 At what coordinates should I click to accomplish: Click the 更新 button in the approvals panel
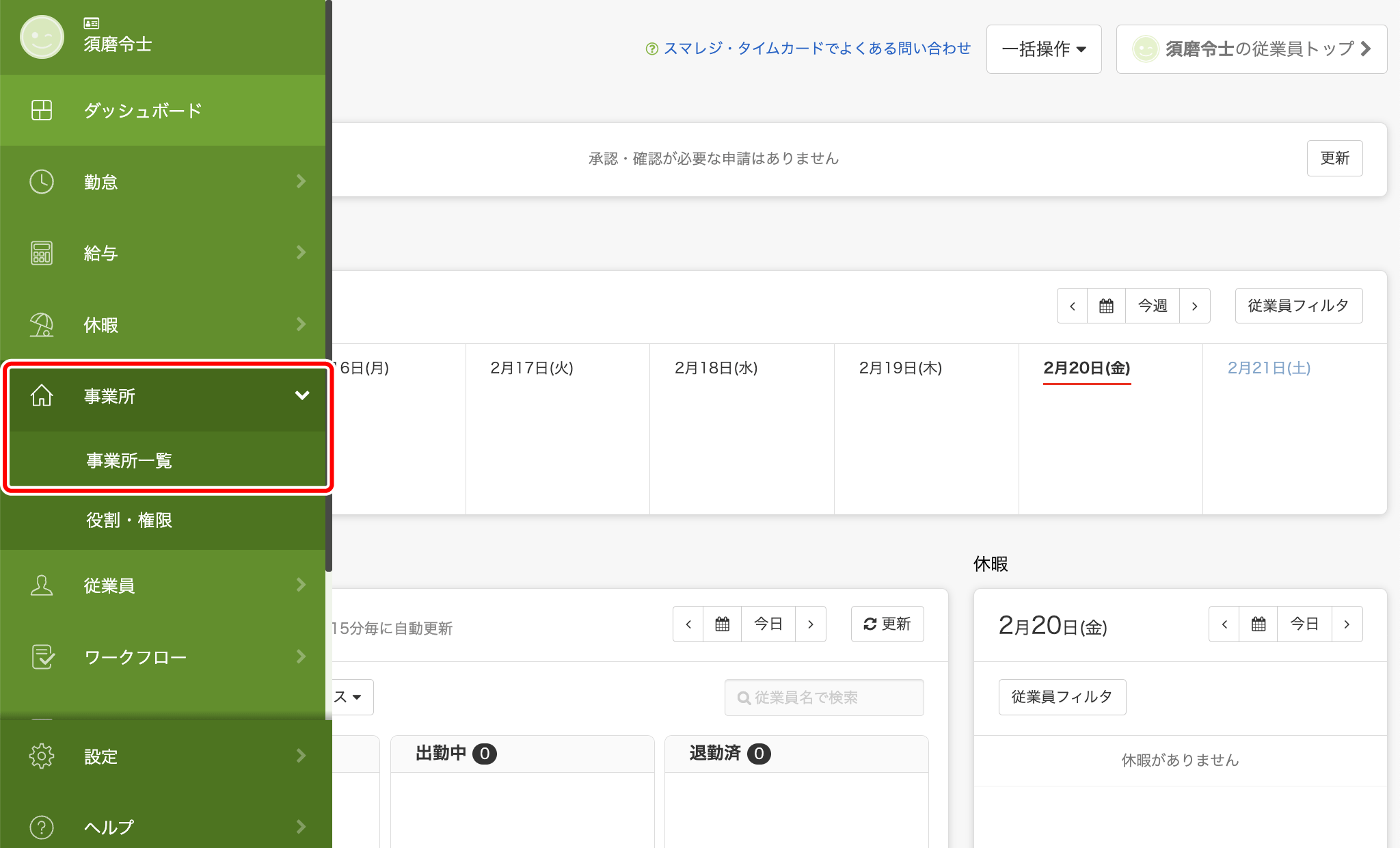(1334, 158)
